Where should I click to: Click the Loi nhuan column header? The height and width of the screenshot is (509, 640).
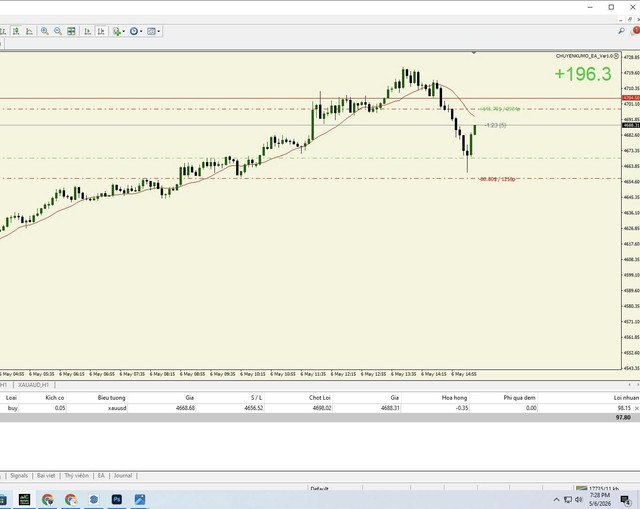coord(626,398)
